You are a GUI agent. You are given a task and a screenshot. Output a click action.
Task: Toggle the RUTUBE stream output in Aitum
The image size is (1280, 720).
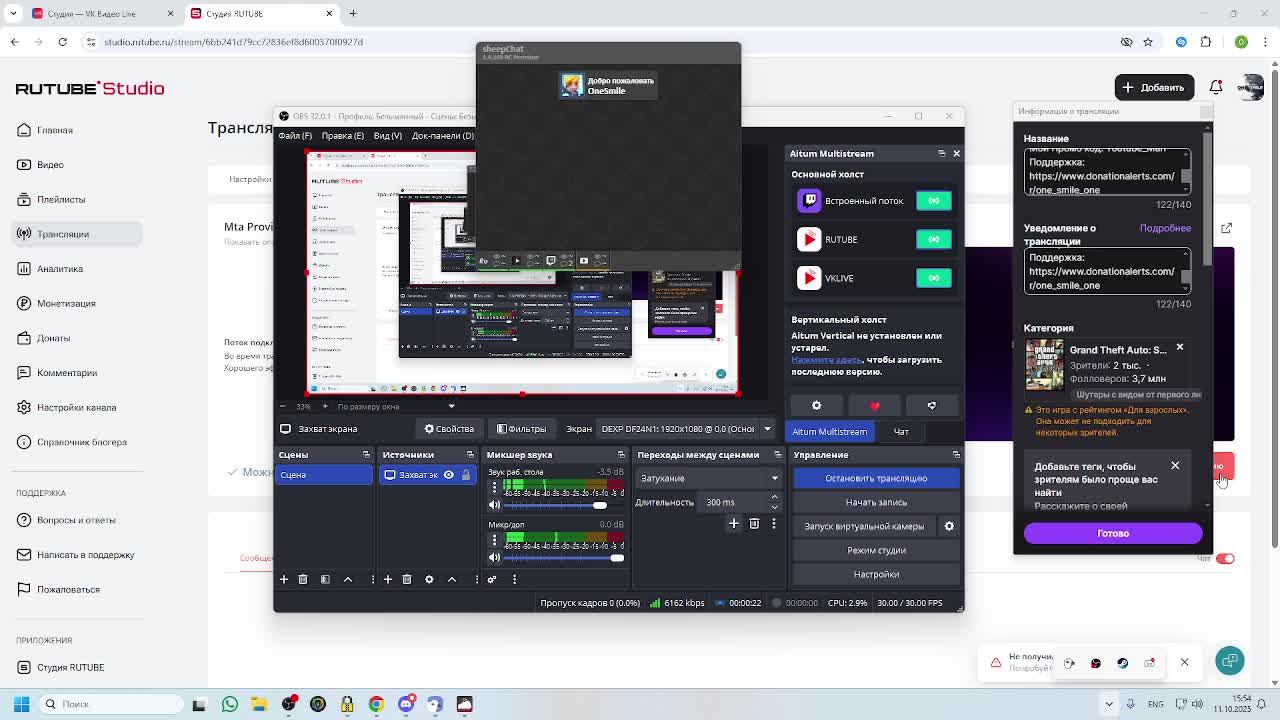click(934, 240)
